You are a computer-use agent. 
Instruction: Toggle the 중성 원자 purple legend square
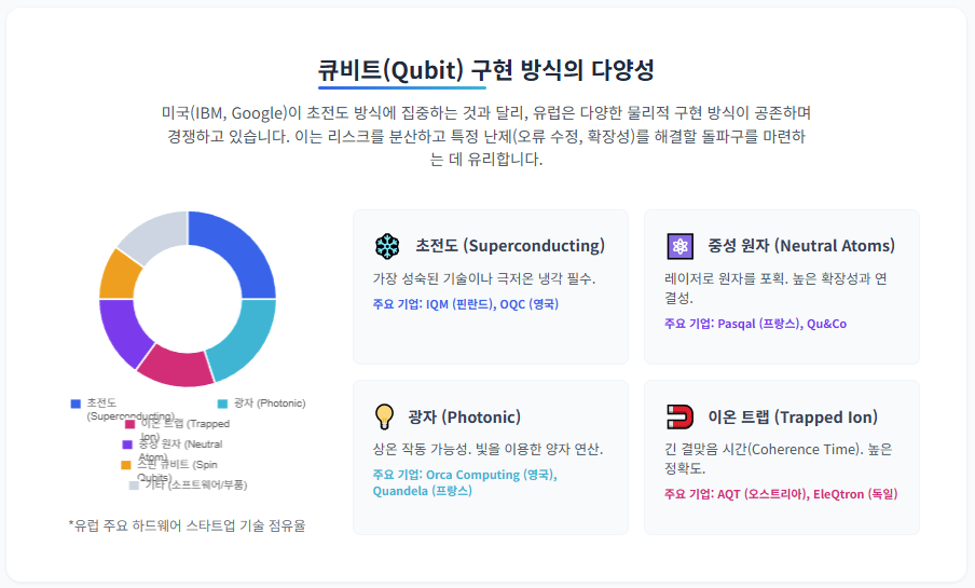tap(127, 445)
